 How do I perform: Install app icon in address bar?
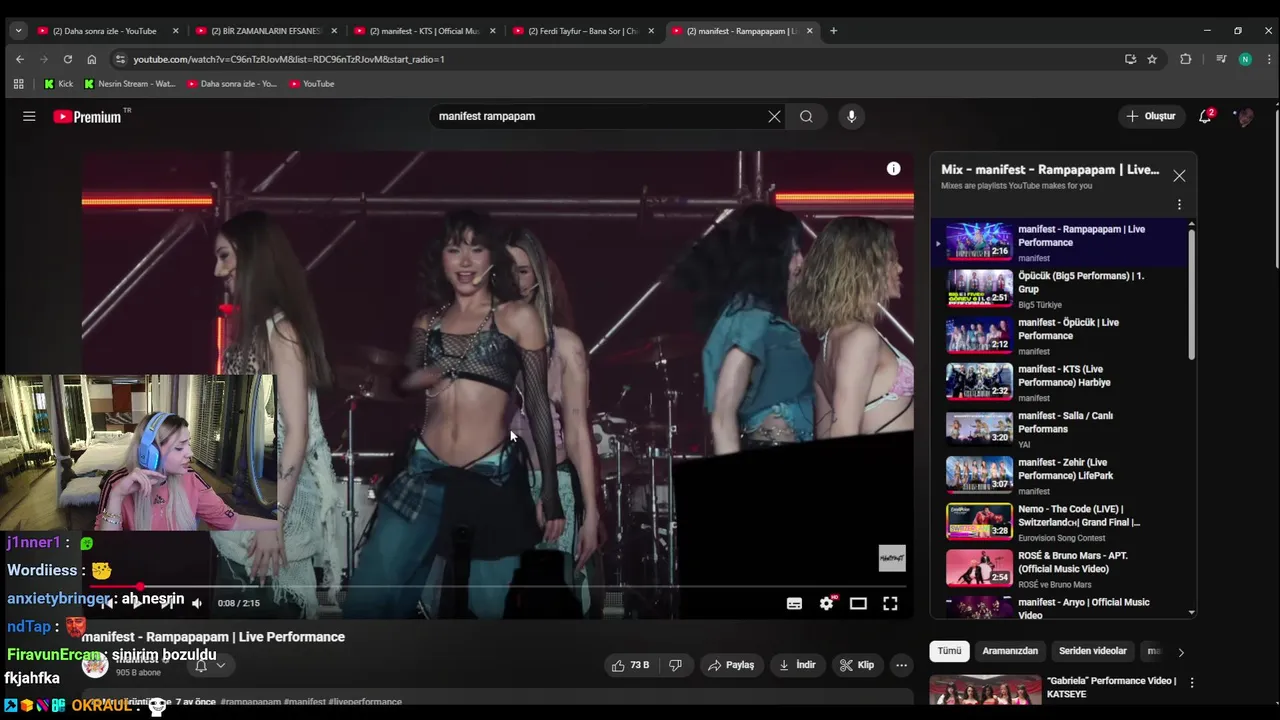[1130, 59]
